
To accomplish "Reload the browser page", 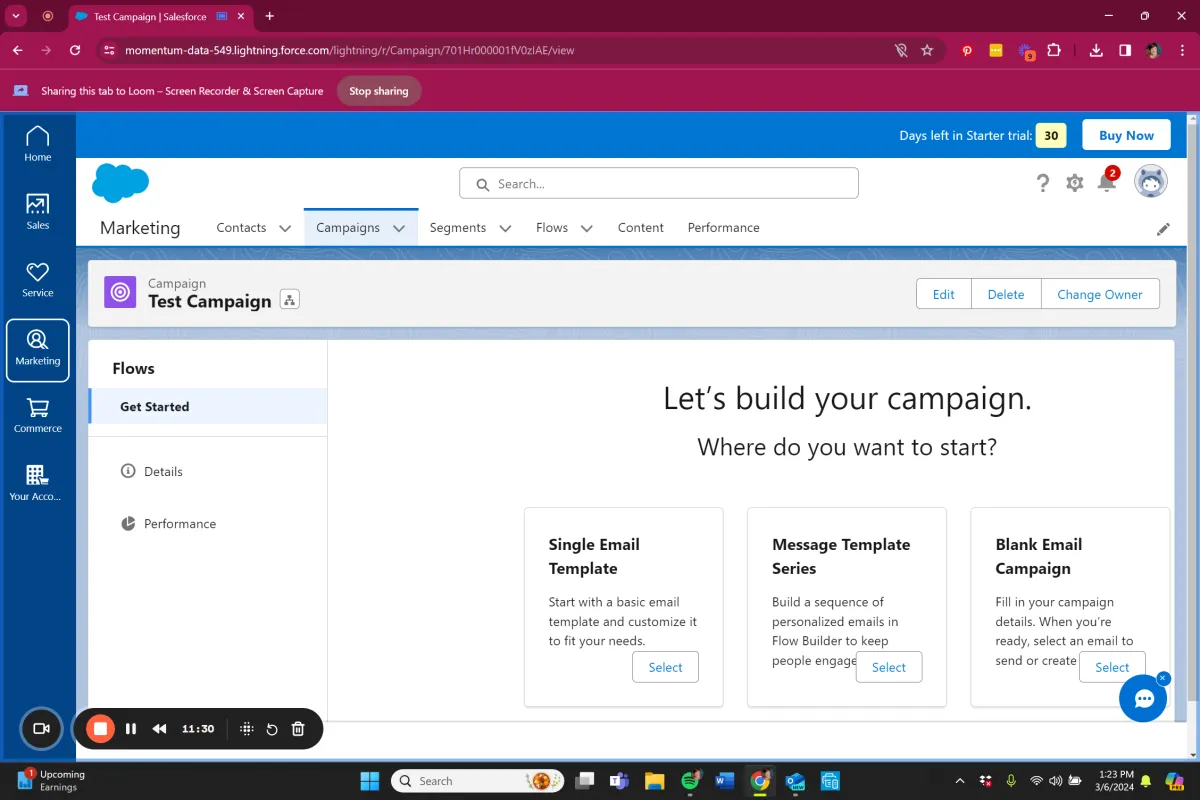I will pyautogui.click(x=75, y=50).
